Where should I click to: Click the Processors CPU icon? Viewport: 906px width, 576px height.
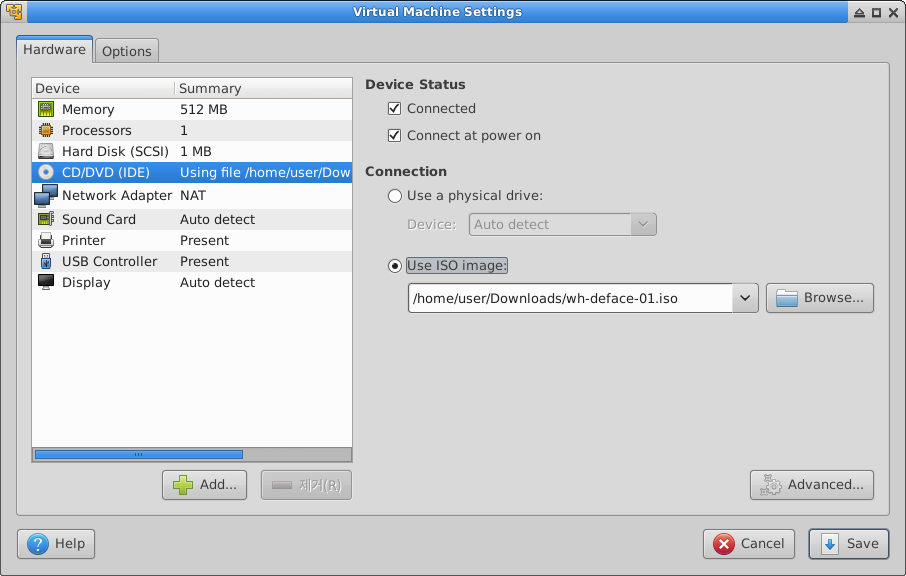[46, 130]
